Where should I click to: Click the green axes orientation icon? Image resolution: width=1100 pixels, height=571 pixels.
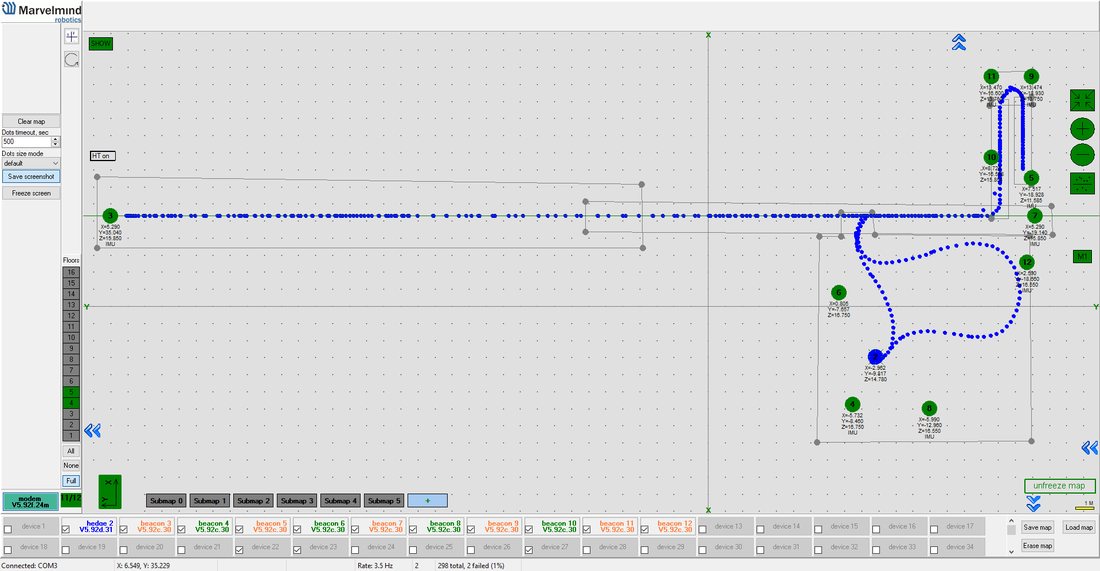coord(109,492)
